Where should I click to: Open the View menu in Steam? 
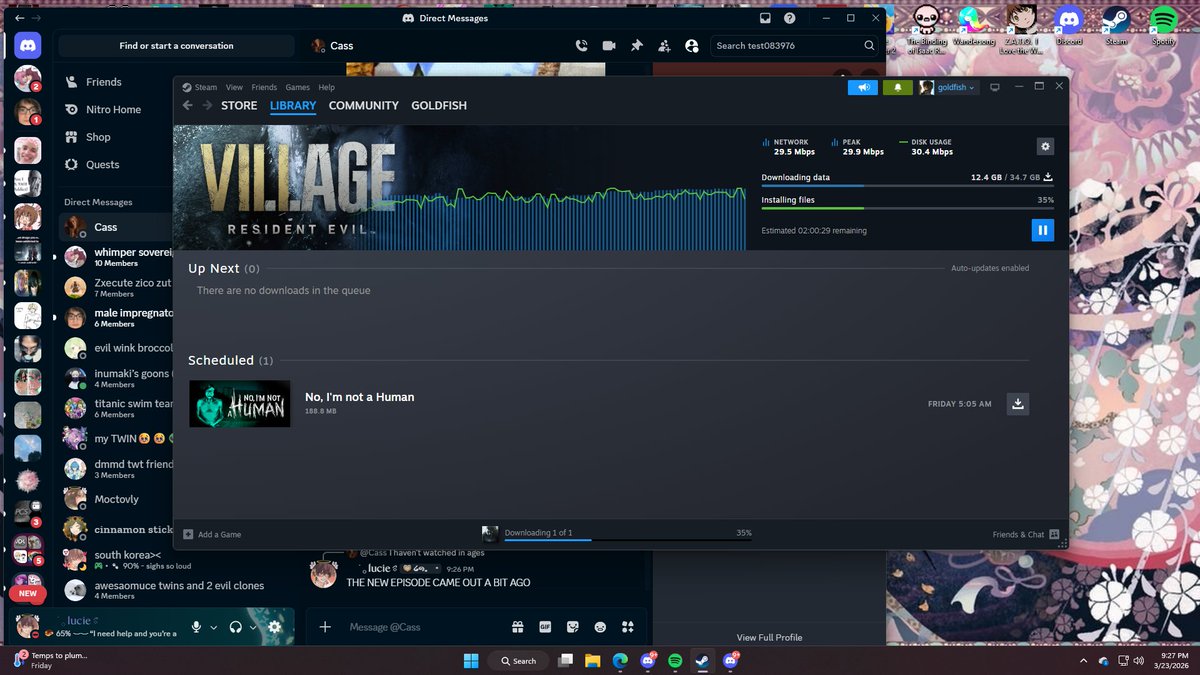click(234, 87)
